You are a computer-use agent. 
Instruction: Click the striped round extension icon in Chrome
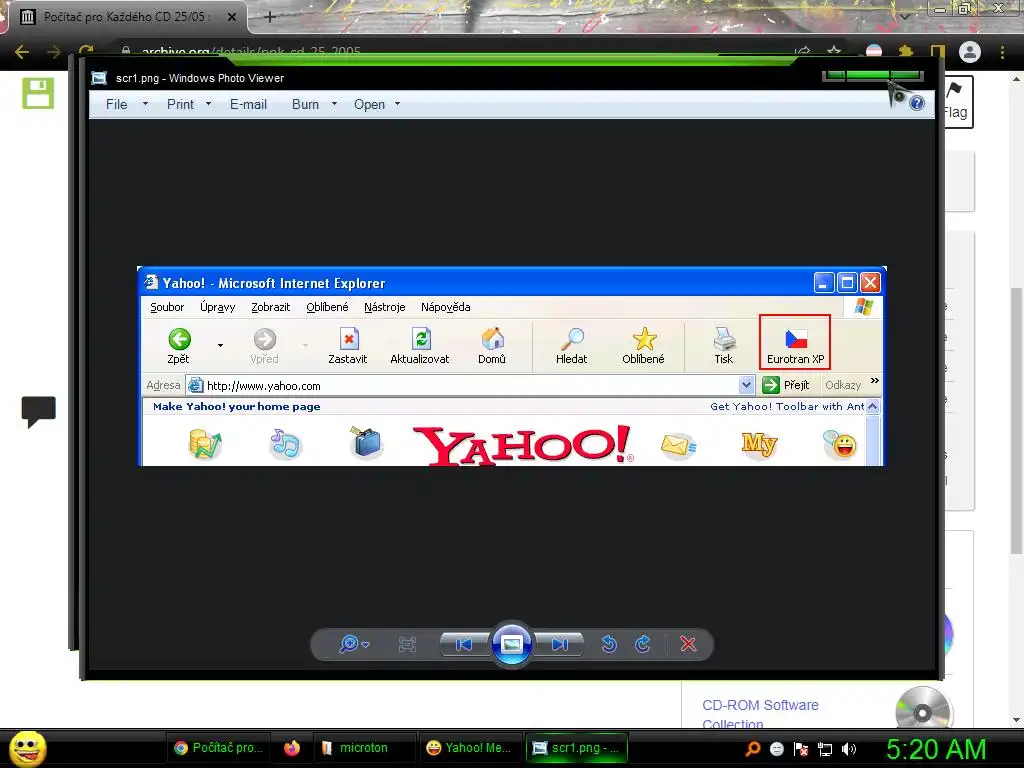point(874,52)
